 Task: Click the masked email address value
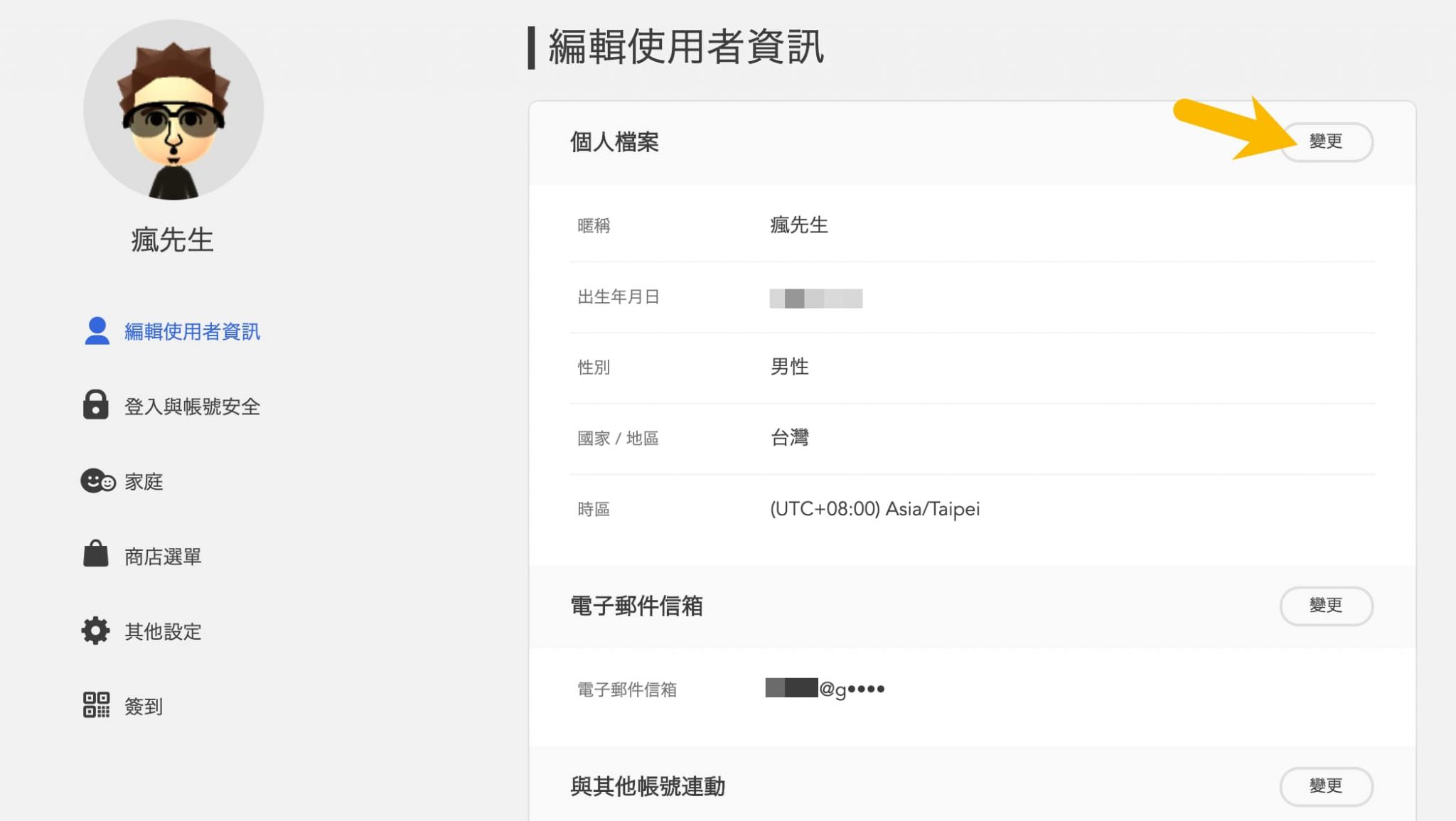pos(825,689)
